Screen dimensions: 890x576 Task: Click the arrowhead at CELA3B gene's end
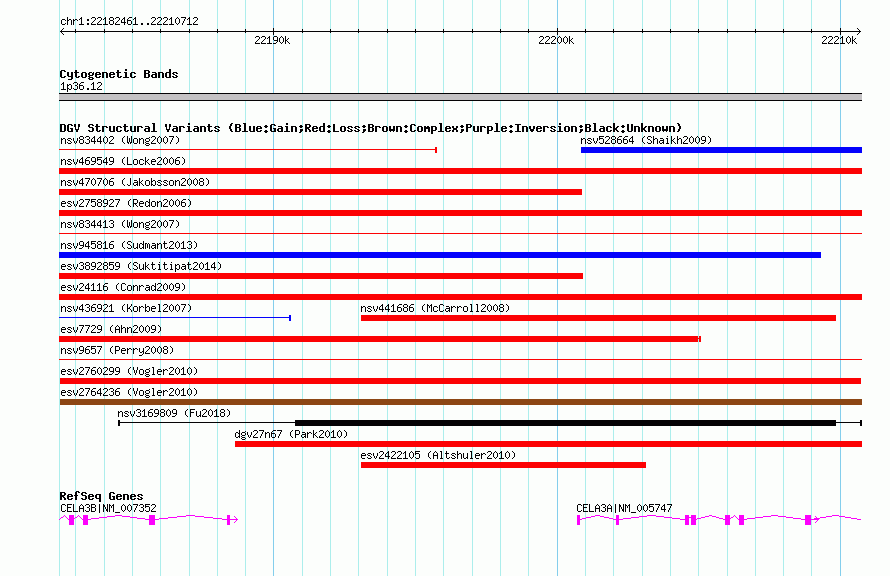pos(236,520)
